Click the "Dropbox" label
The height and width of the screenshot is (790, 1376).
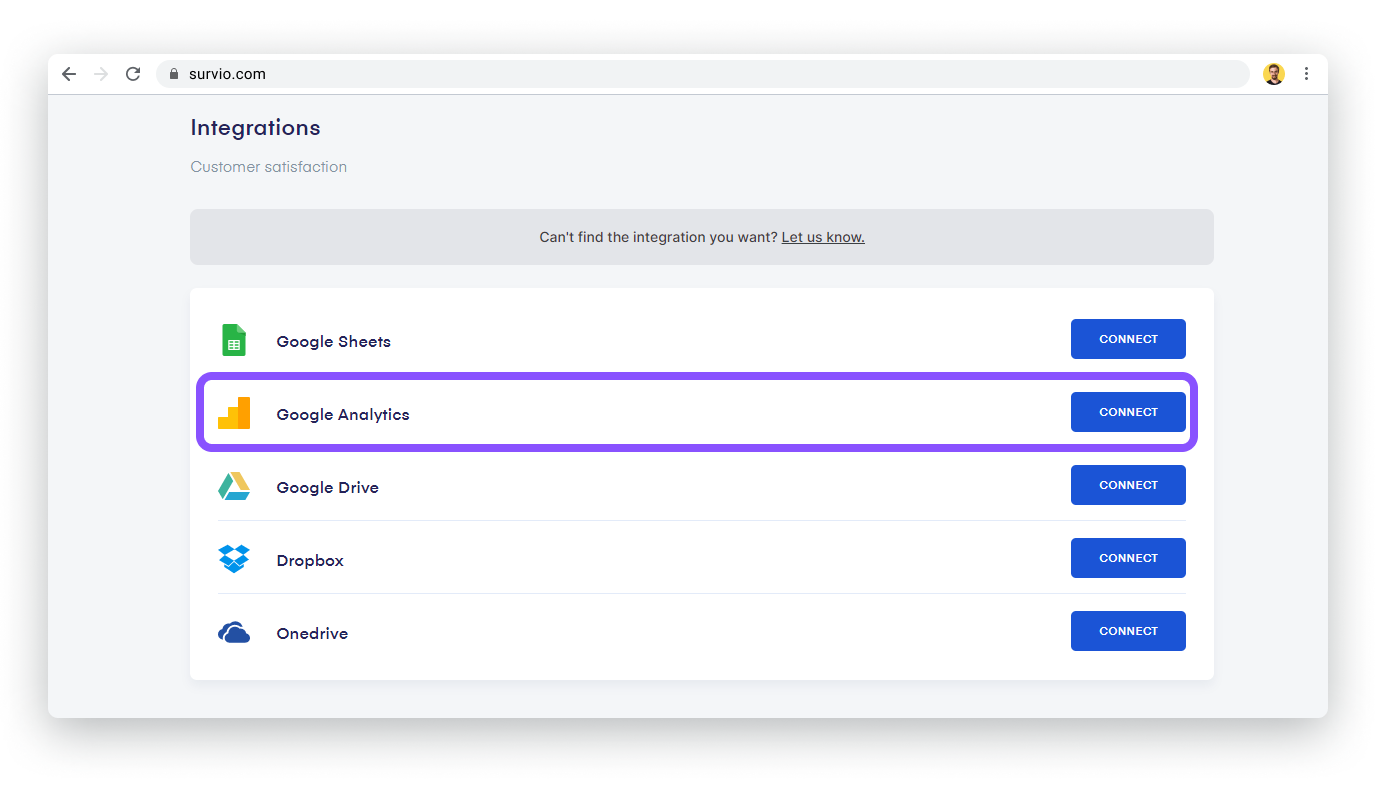310,560
